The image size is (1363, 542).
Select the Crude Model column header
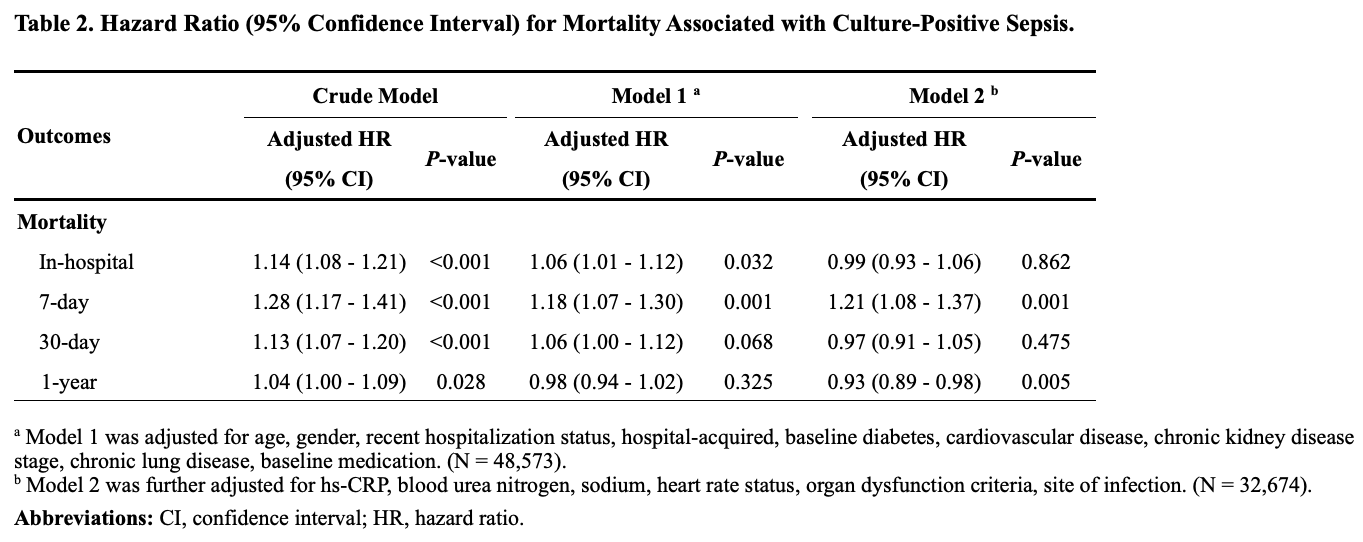[375, 96]
